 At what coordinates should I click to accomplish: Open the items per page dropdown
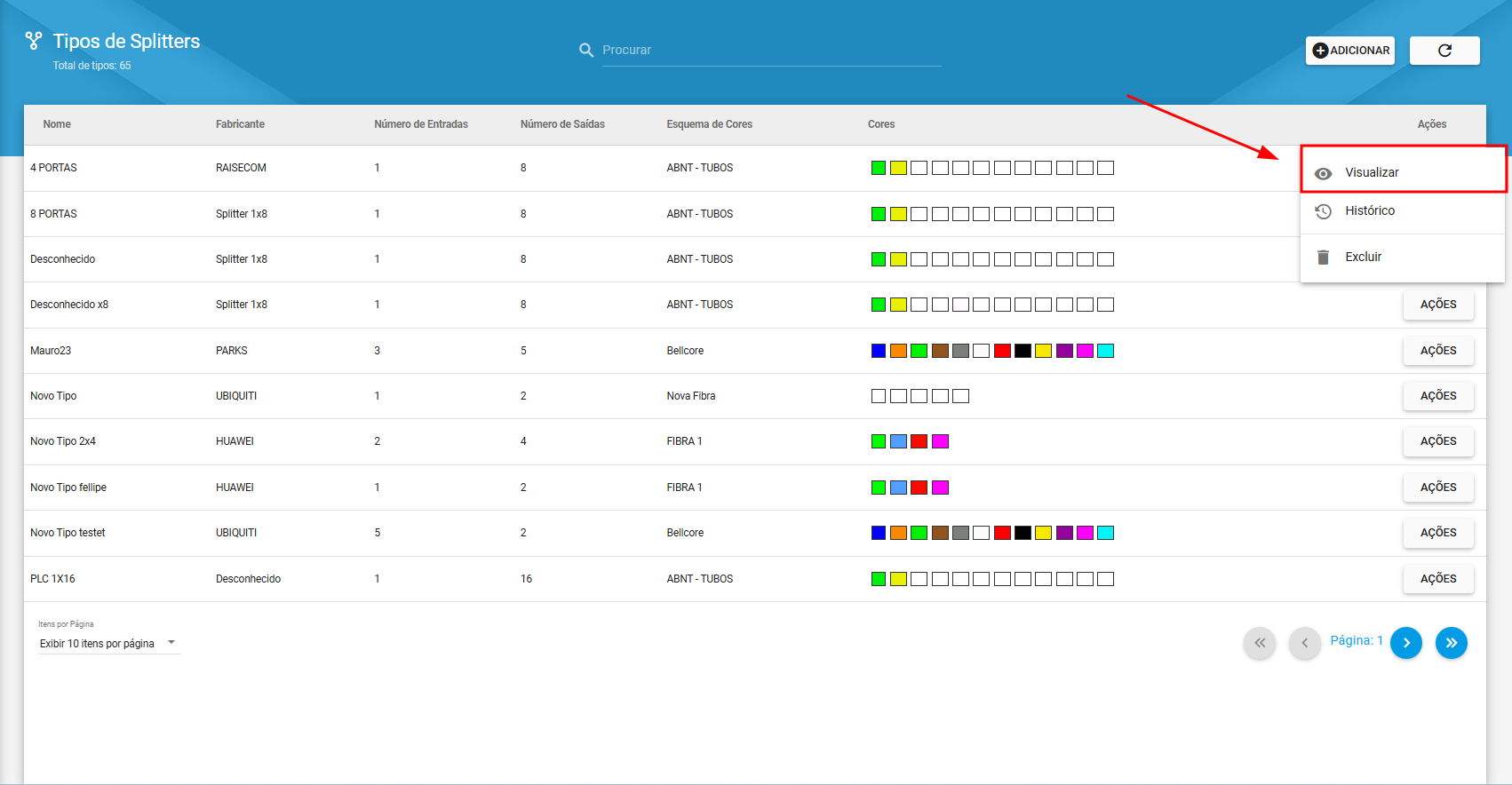click(108, 644)
